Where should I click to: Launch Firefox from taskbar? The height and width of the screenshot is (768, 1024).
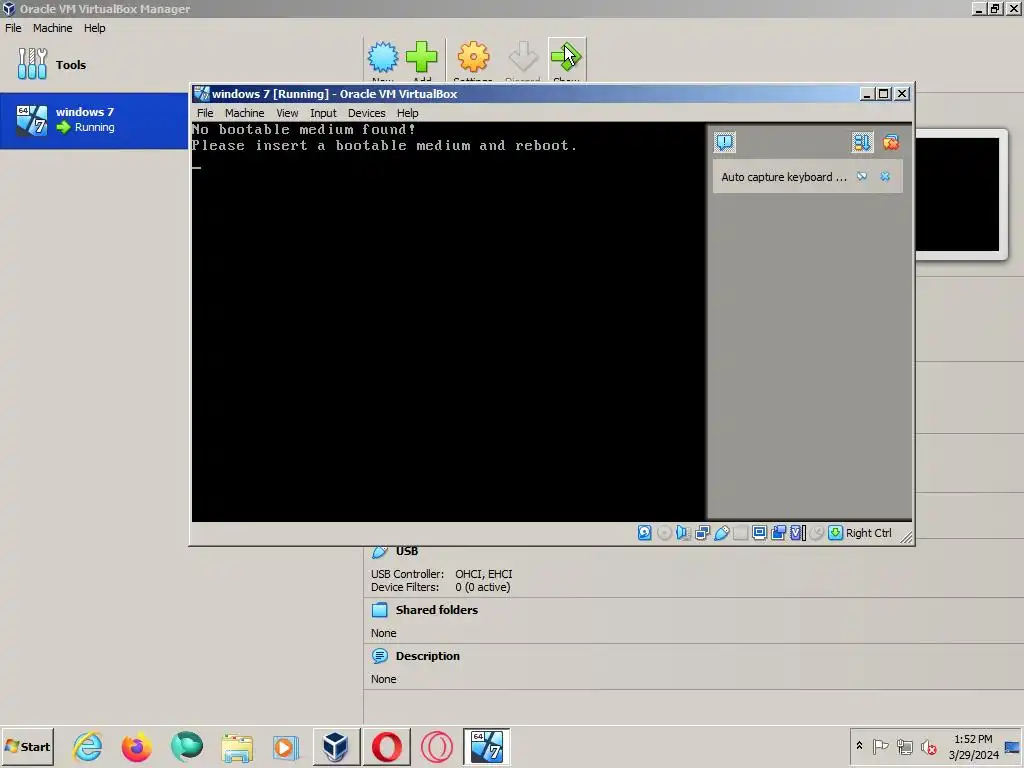[136, 746]
